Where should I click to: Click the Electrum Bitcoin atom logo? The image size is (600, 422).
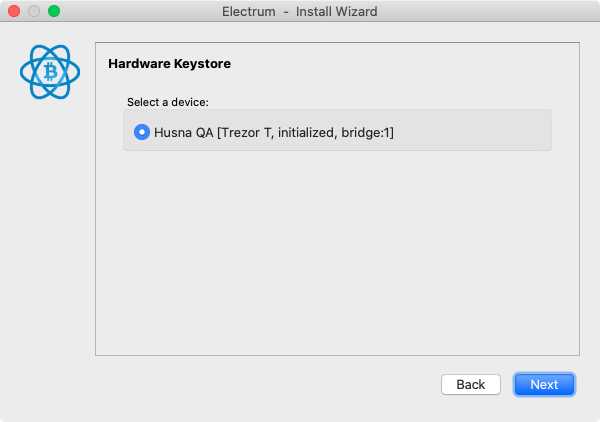50,72
